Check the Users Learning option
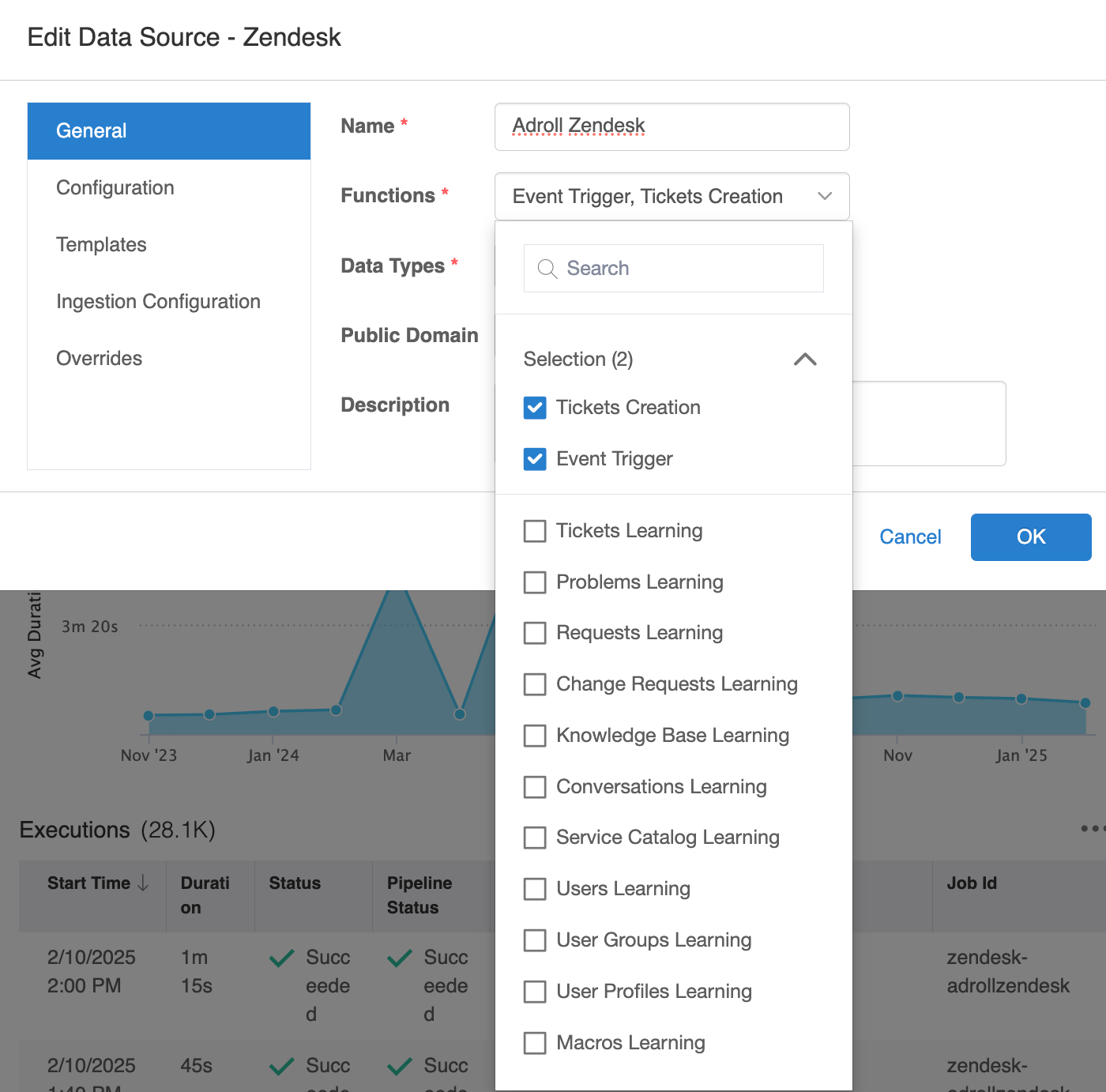 pyautogui.click(x=535, y=889)
